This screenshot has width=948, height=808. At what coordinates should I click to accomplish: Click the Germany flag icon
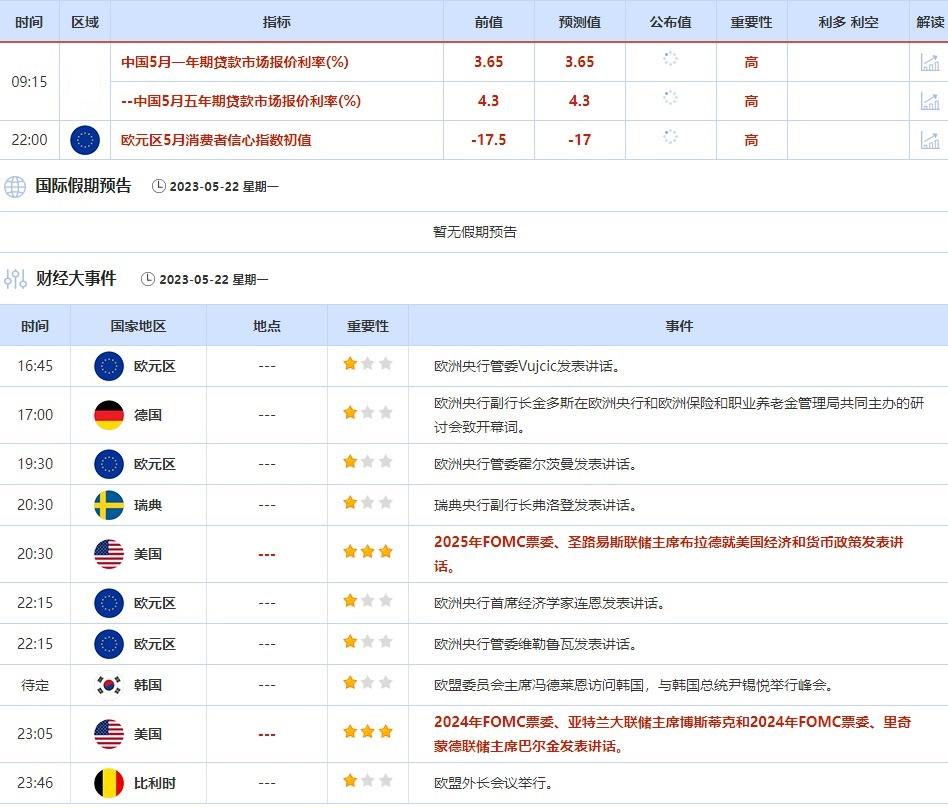pyautogui.click(x=108, y=414)
